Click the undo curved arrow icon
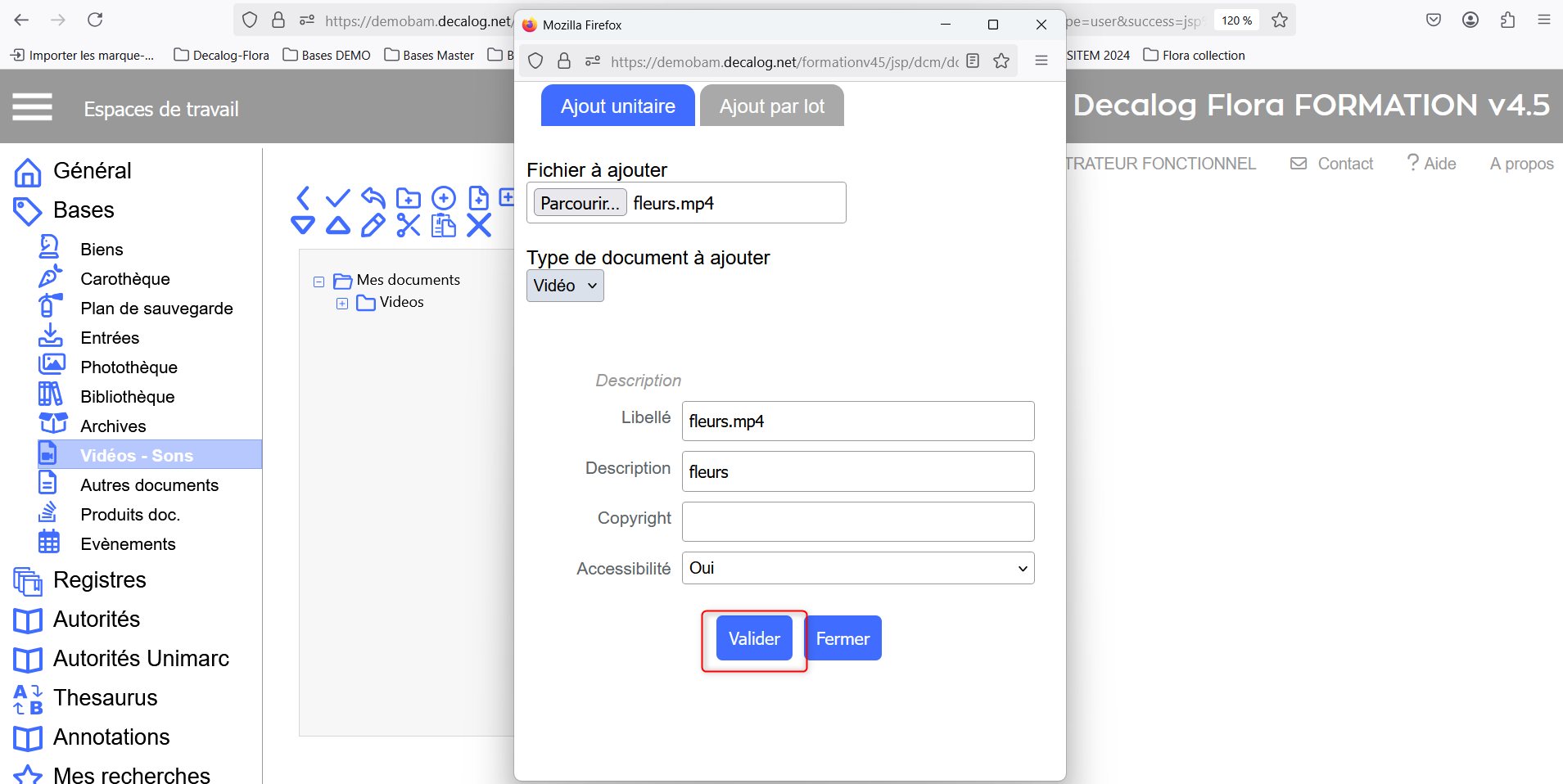1563x784 pixels. click(373, 198)
